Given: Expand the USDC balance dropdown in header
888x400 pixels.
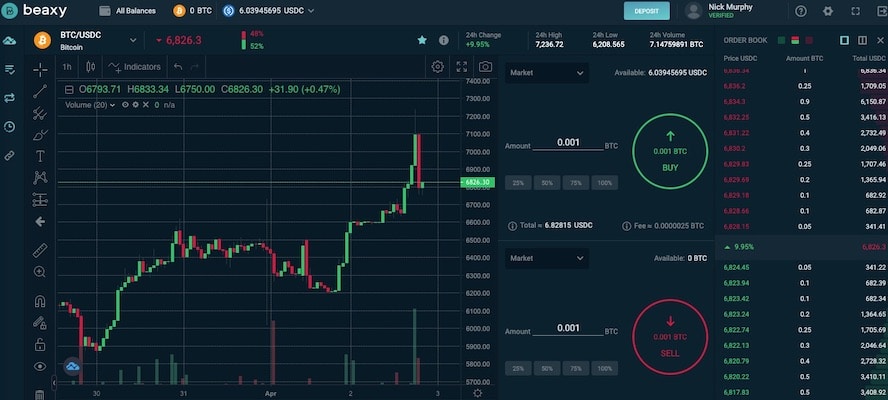Looking at the screenshot, I should [311, 11].
